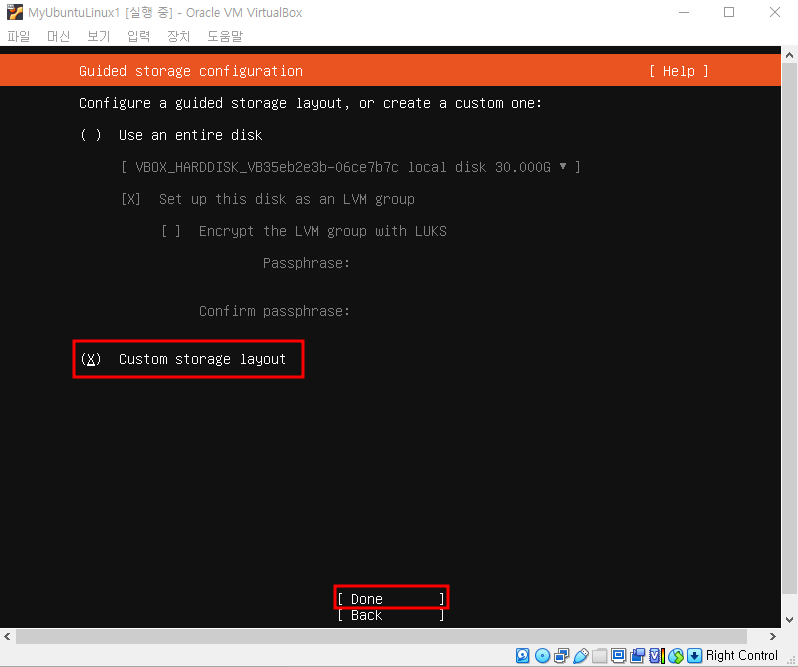Click the hard disk activity status icon

pos(522,655)
